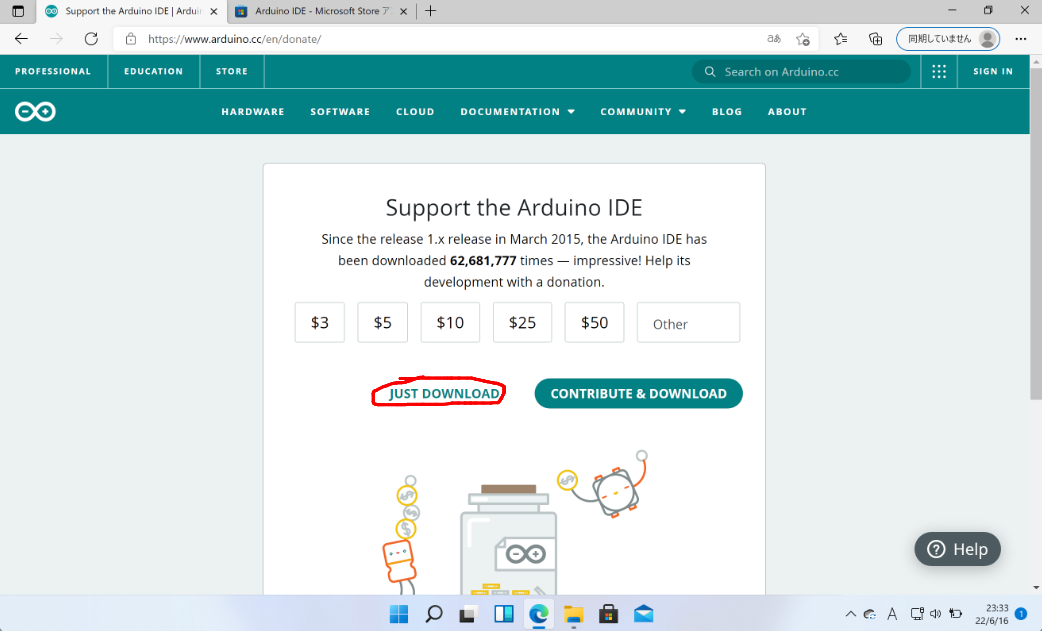Open the About page
Screen dimensions: 1042x631
pyautogui.click(x=787, y=112)
